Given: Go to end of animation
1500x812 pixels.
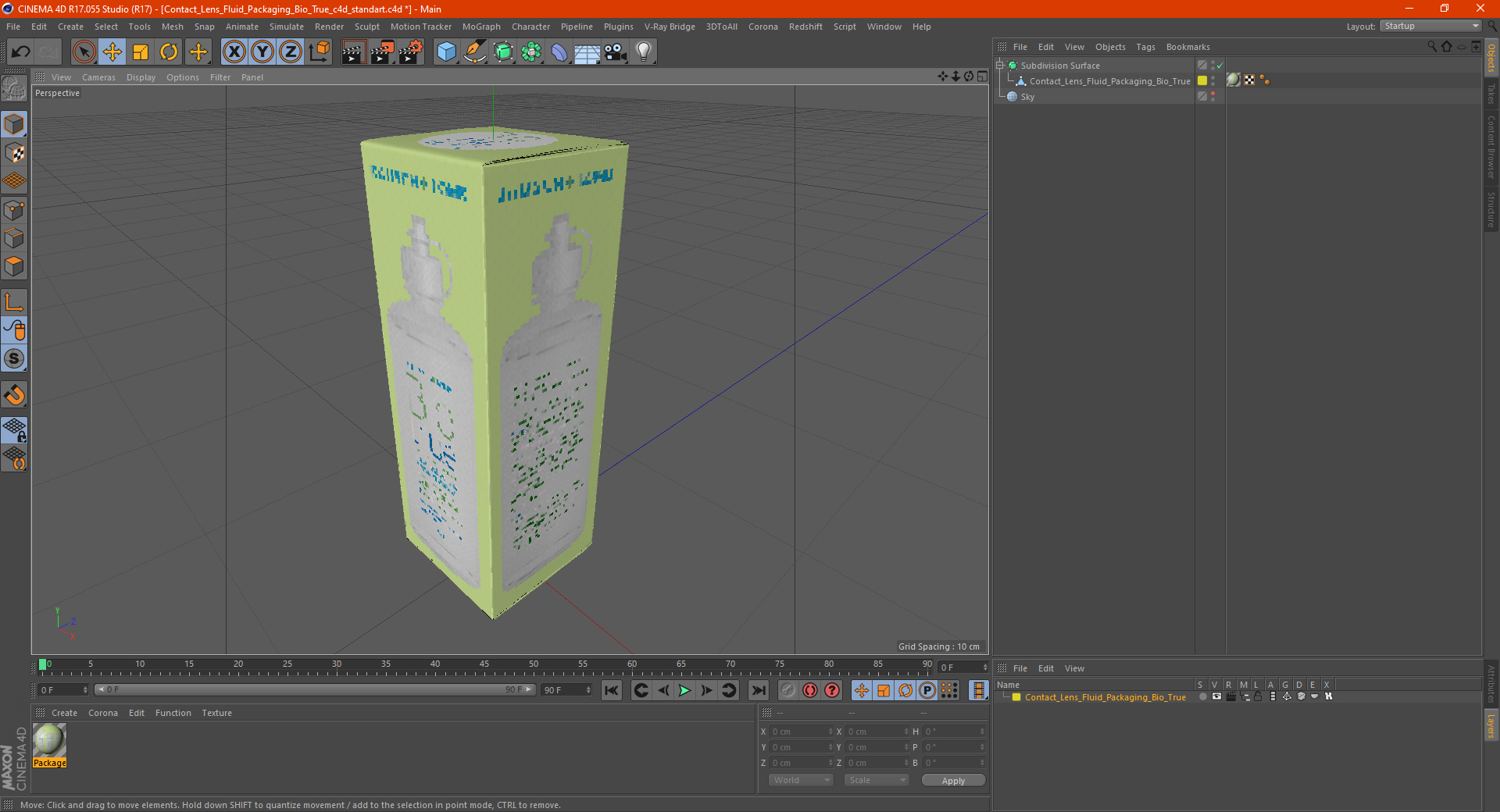Looking at the screenshot, I should (x=758, y=690).
